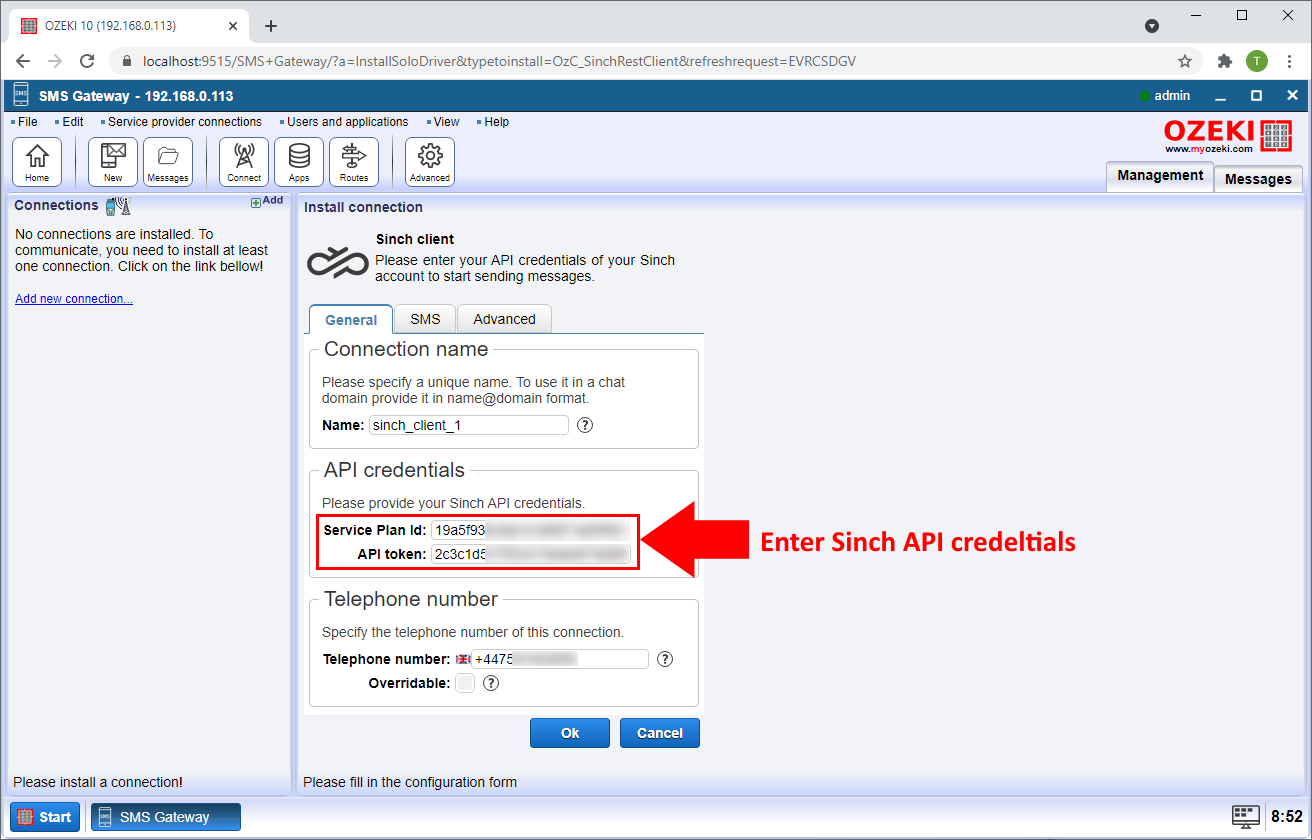Click the Telephone number input field

tap(560, 659)
